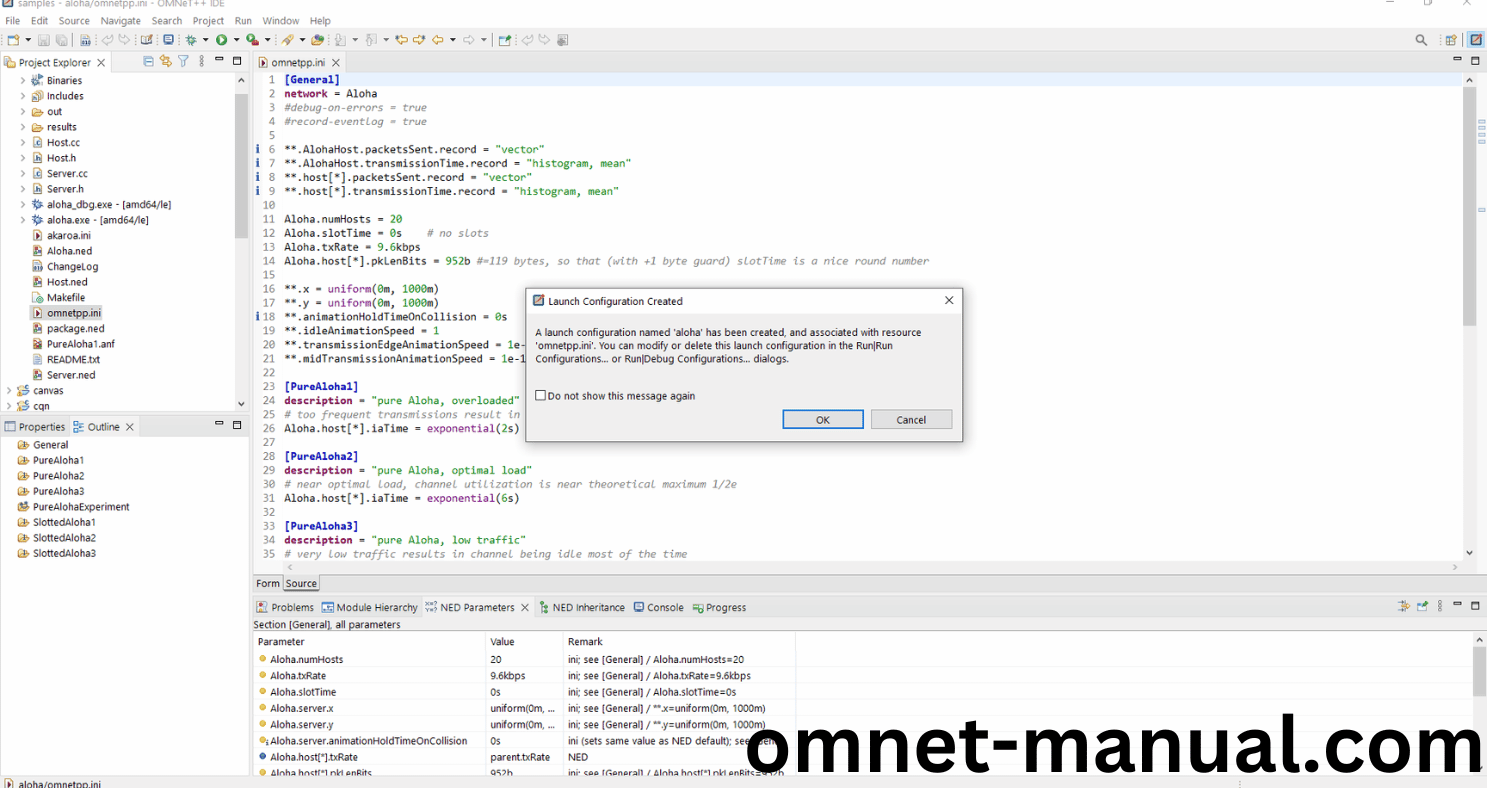Open a new window with the New toolbar icon
The height and width of the screenshot is (788, 1487).
pos(15,40)
